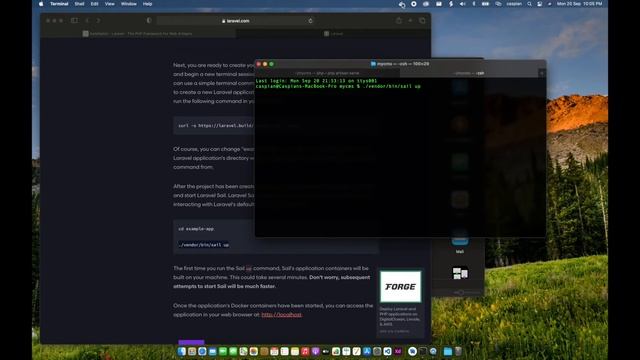Open the Window menu

click(129, 4)
